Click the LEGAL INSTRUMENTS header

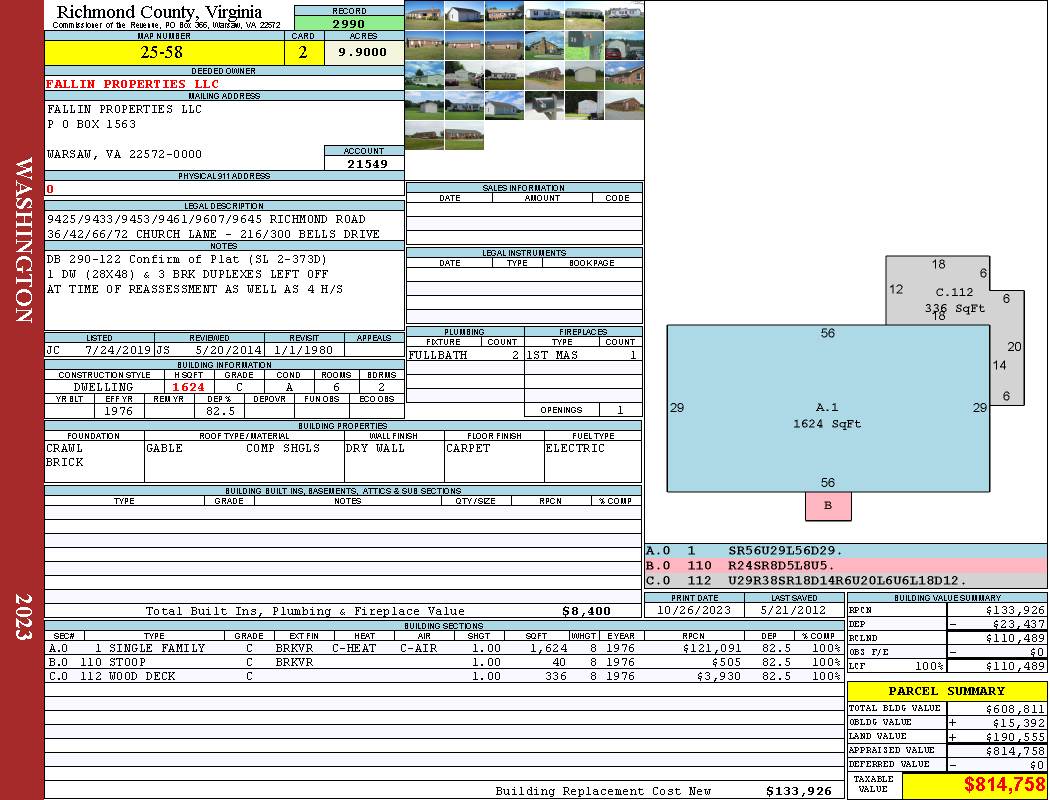point(524,252)
